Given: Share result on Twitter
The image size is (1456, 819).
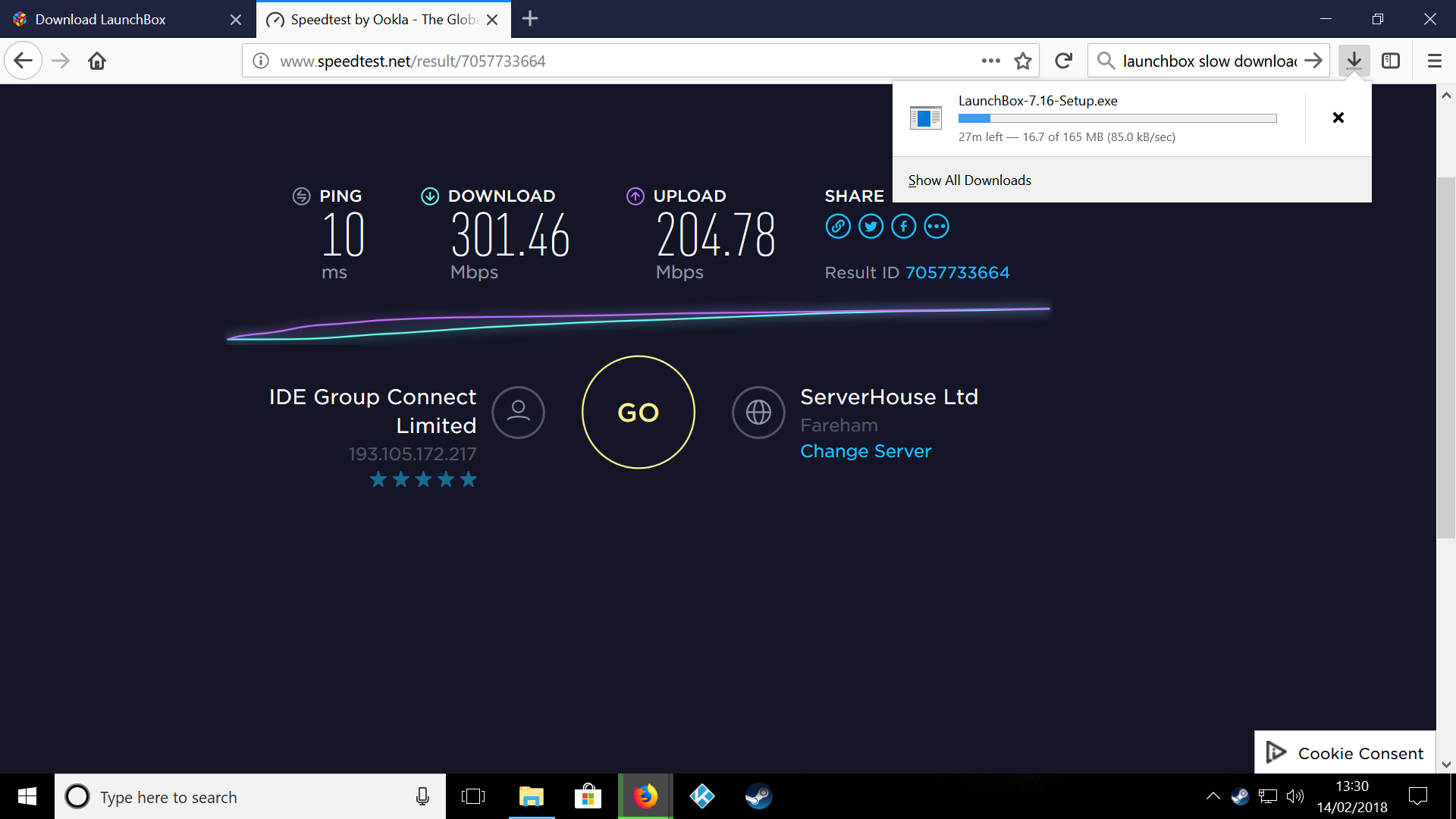Looking at the screenshot, I should tap(871, 226).
